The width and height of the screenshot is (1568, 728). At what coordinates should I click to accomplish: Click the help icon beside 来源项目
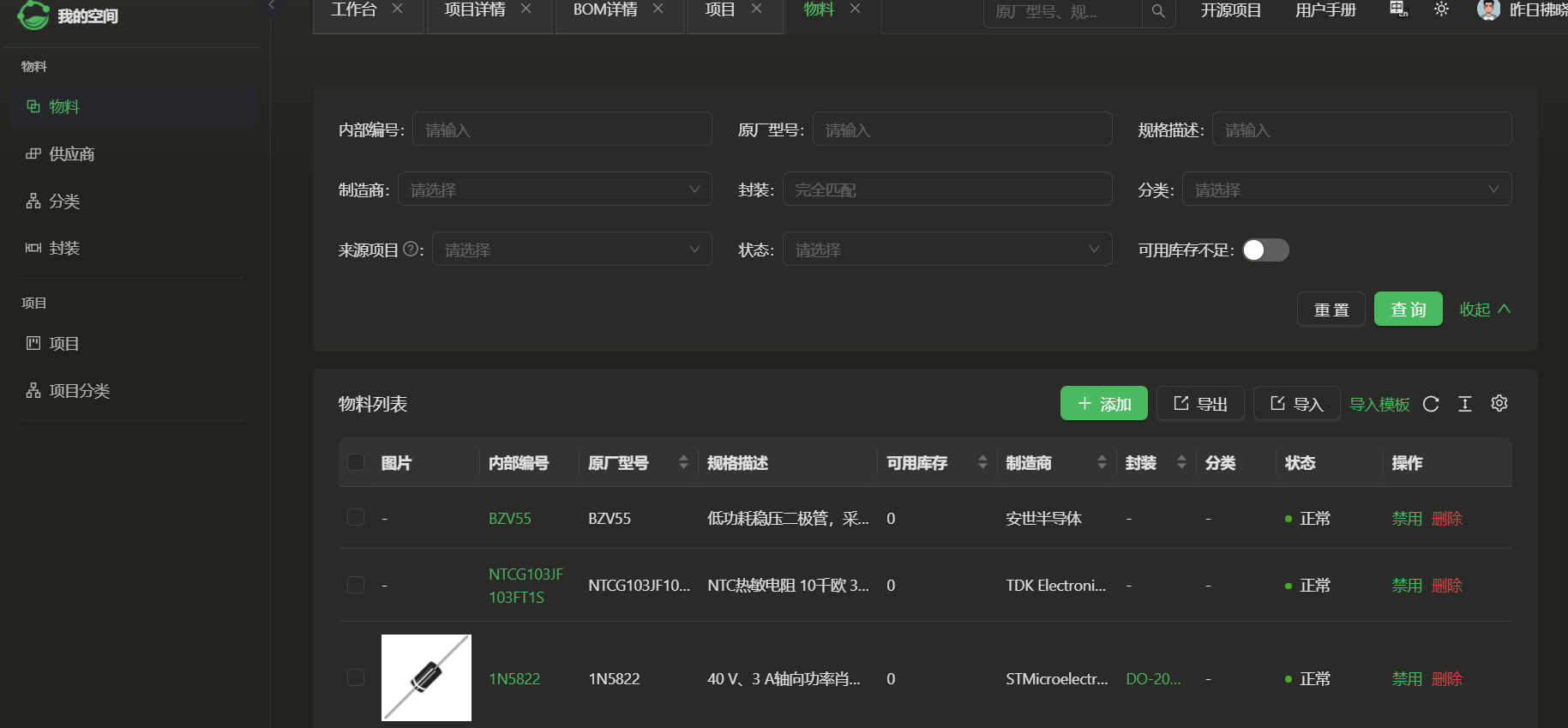click(411, 250)
